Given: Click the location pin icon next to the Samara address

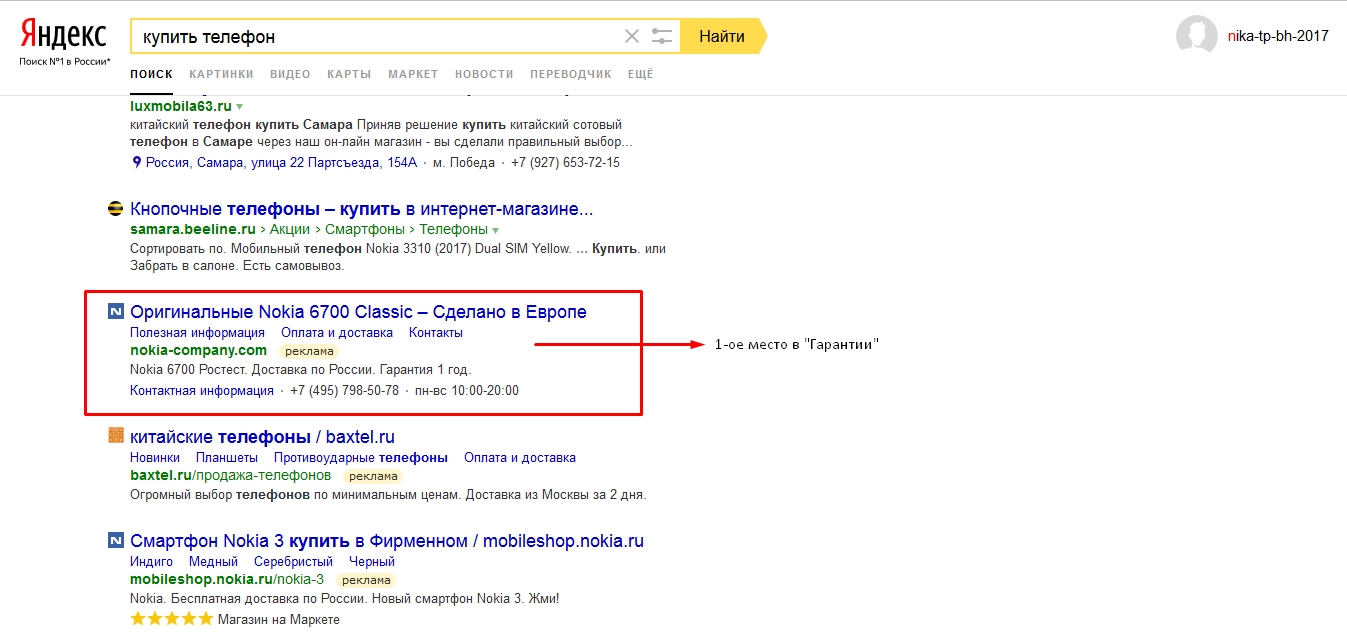Looking at the screenshot, I should (137, 163).
